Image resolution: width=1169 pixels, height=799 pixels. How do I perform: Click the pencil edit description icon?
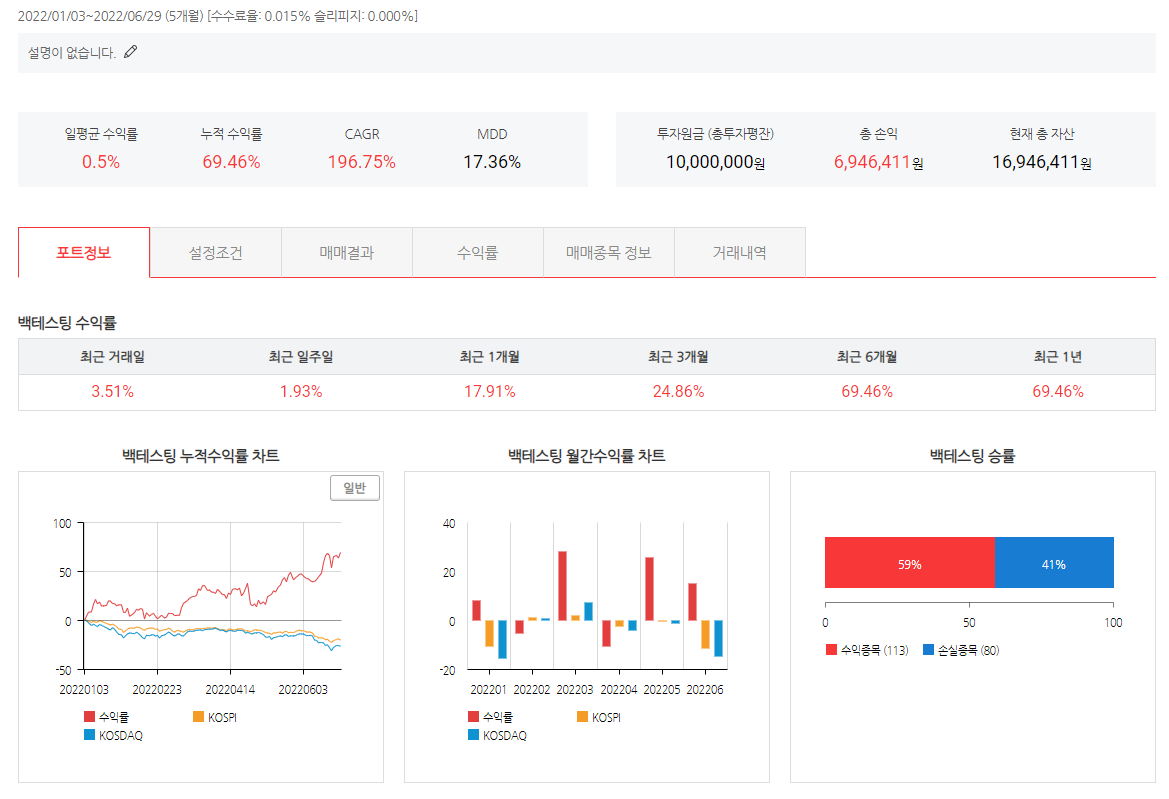point(130,51)
